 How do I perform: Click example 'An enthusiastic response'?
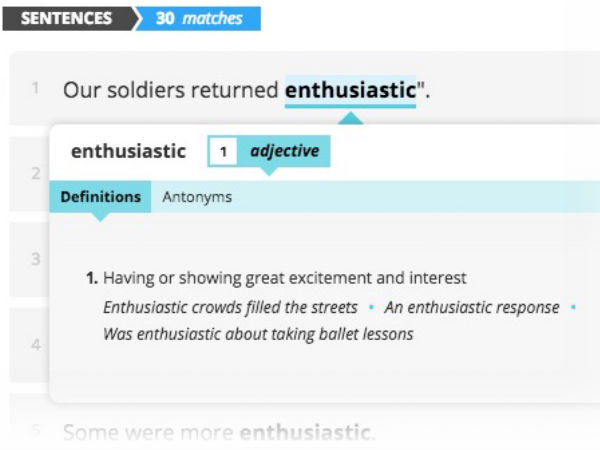click(x=471, y=307)
